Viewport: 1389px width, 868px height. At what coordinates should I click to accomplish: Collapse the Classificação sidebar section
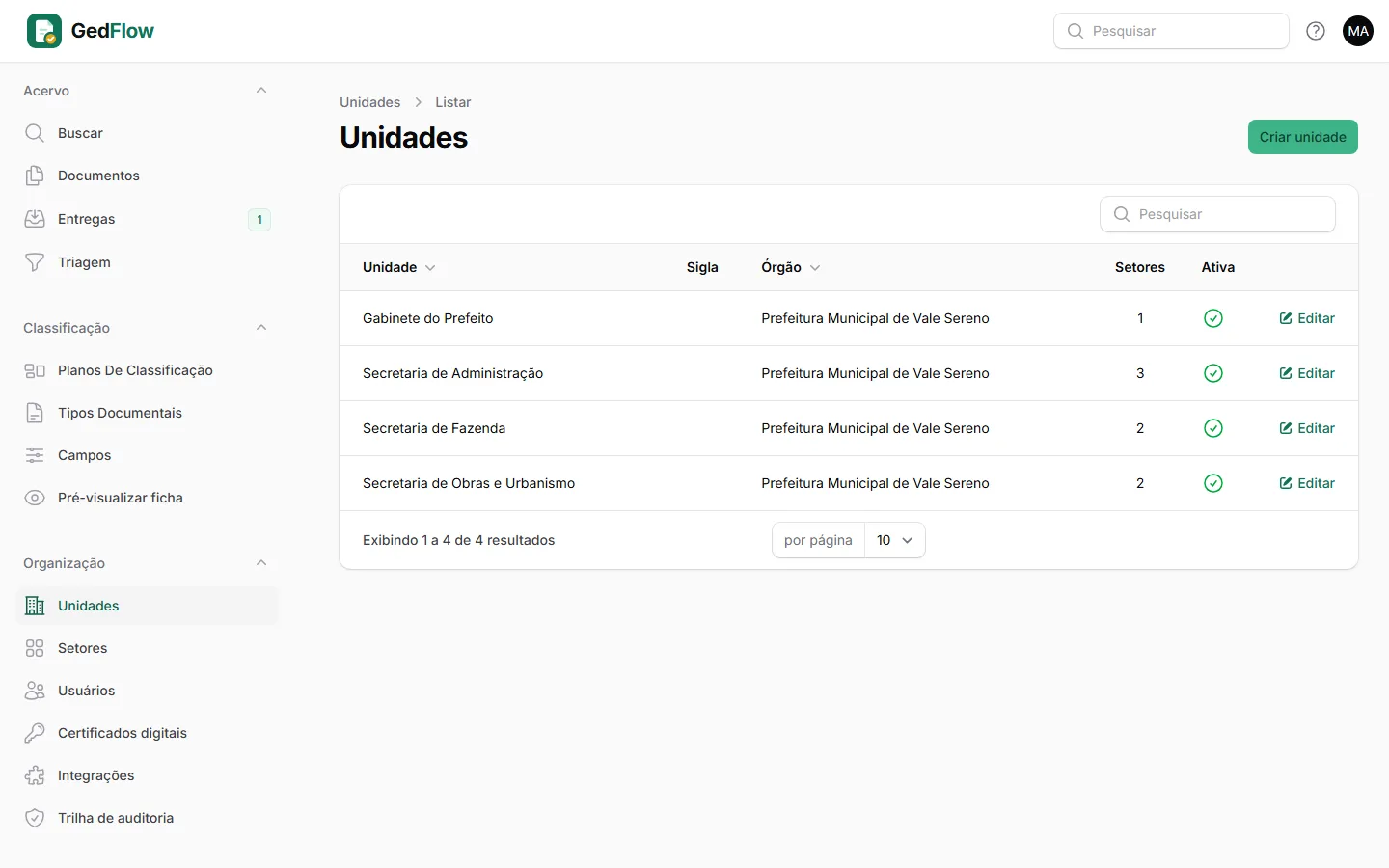point(261,328)
